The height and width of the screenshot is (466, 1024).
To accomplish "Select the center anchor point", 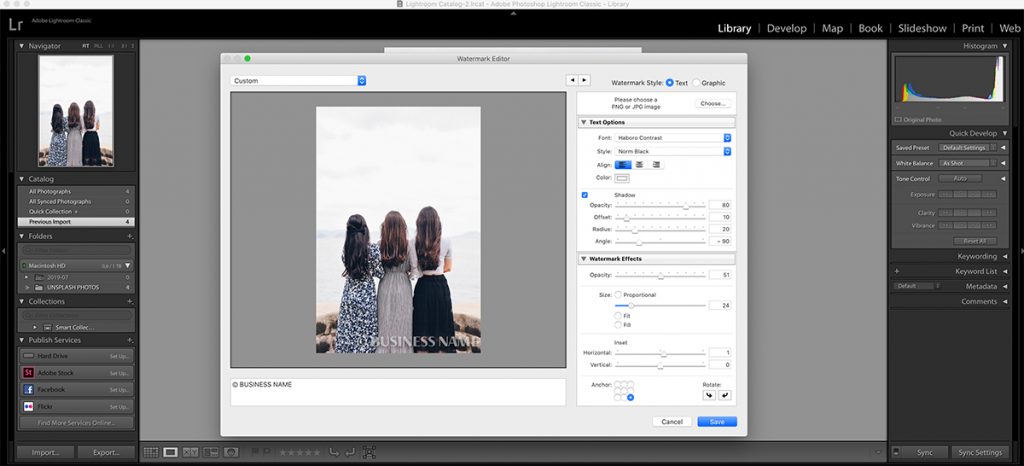I will [624, 391].
